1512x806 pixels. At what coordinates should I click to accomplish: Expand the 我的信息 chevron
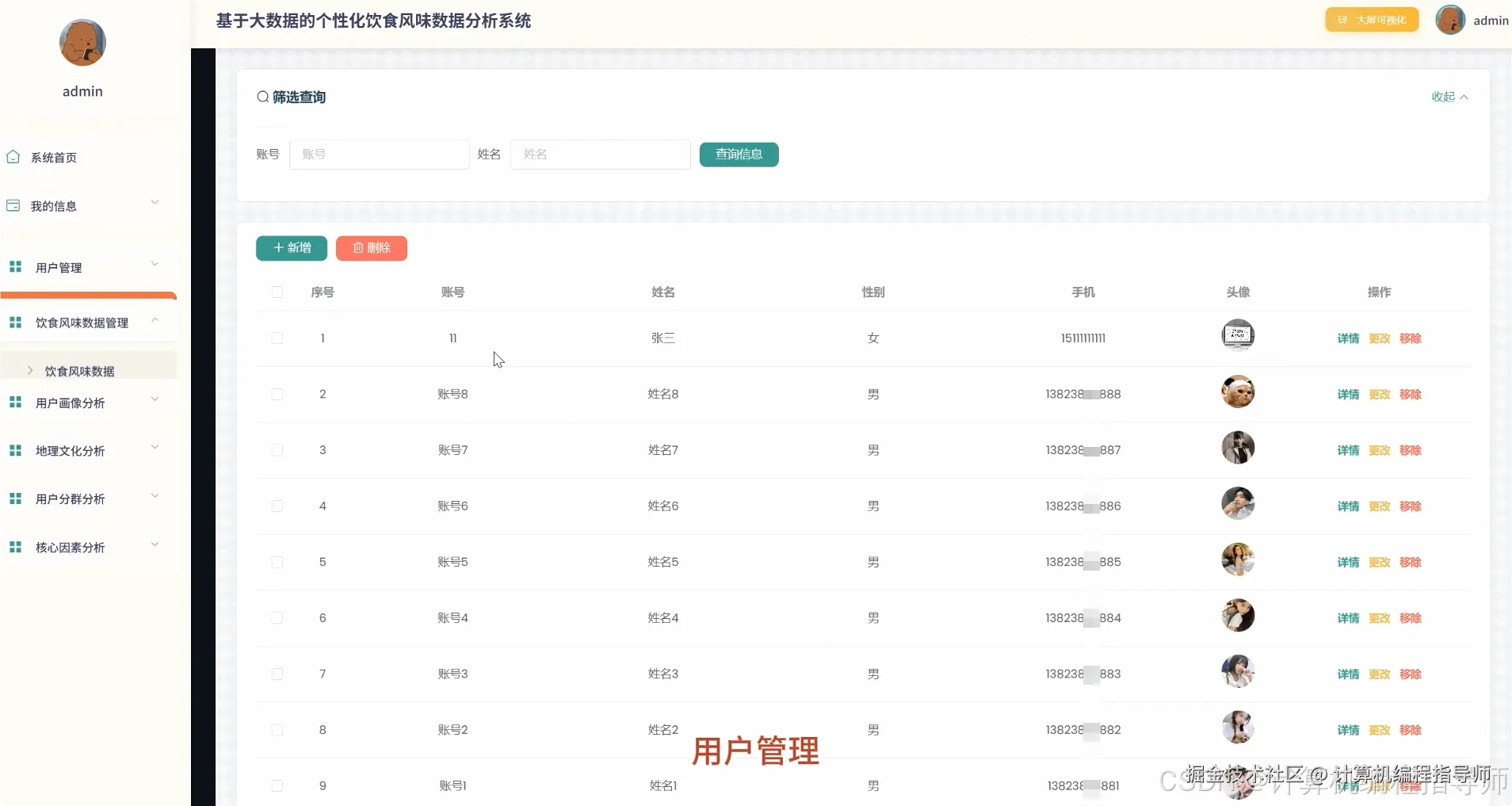(155, 202)
